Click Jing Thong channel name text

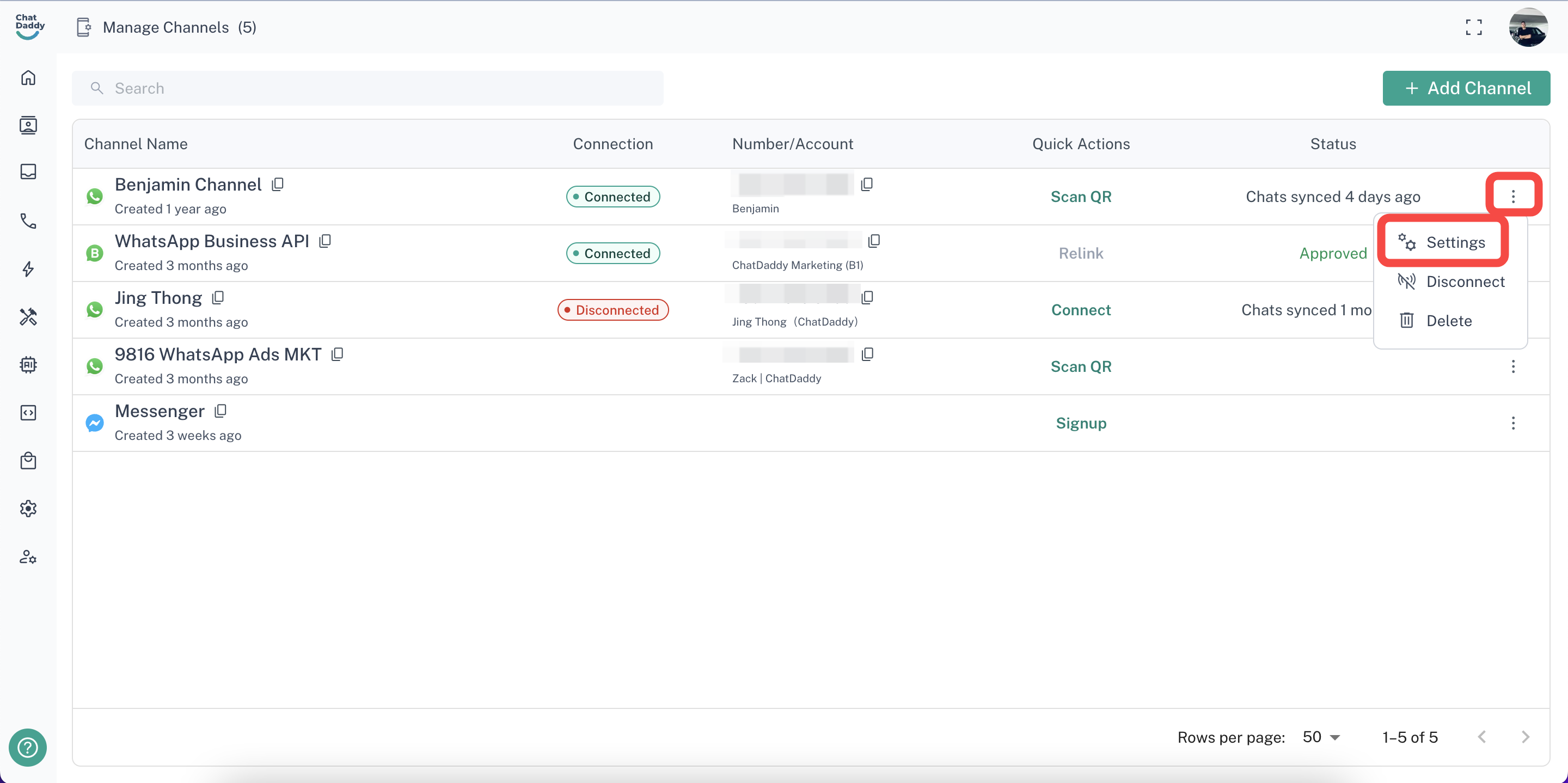point(158,297)
